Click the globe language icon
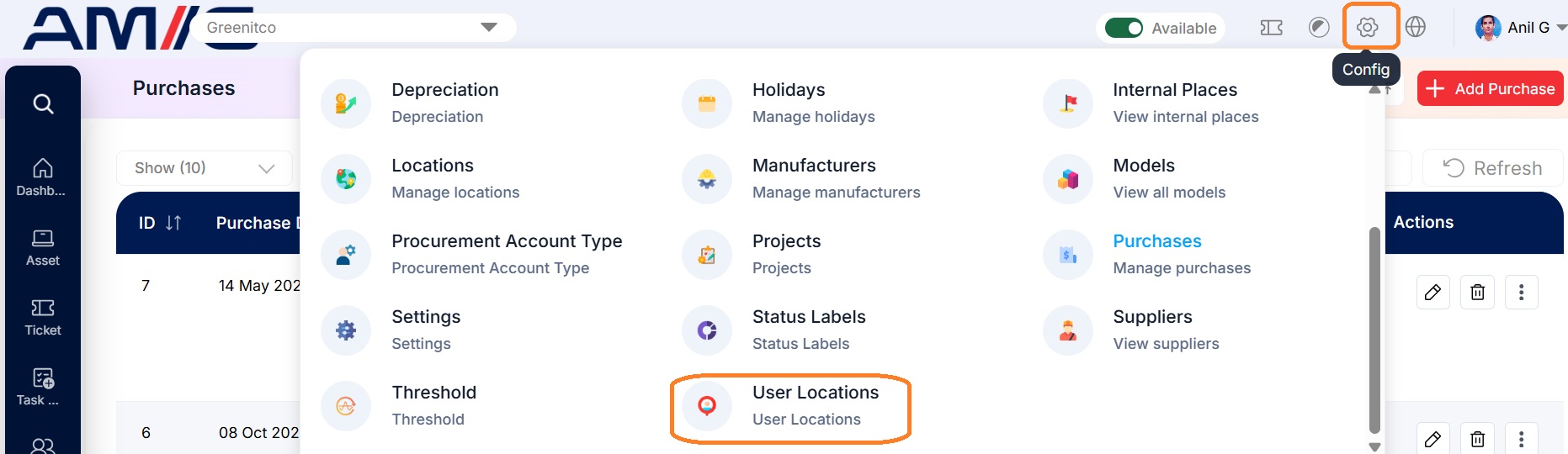Viewport: 1568px width, 454px height. coord(1416,27)
